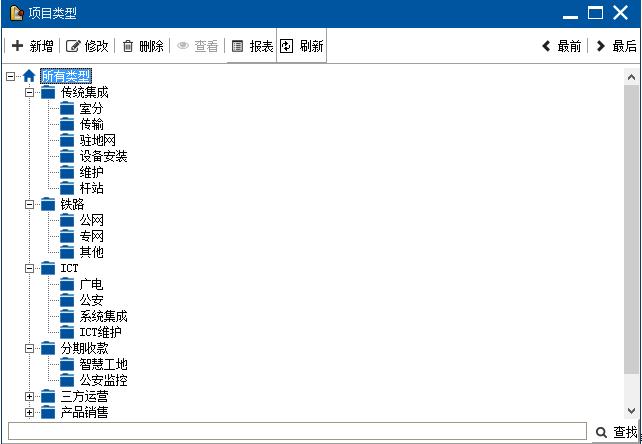The width and height of the screenshot is (642, 444).
Task: Select the 系统集成 tree item
Action: pyautogui.click(x=103, y=316)
